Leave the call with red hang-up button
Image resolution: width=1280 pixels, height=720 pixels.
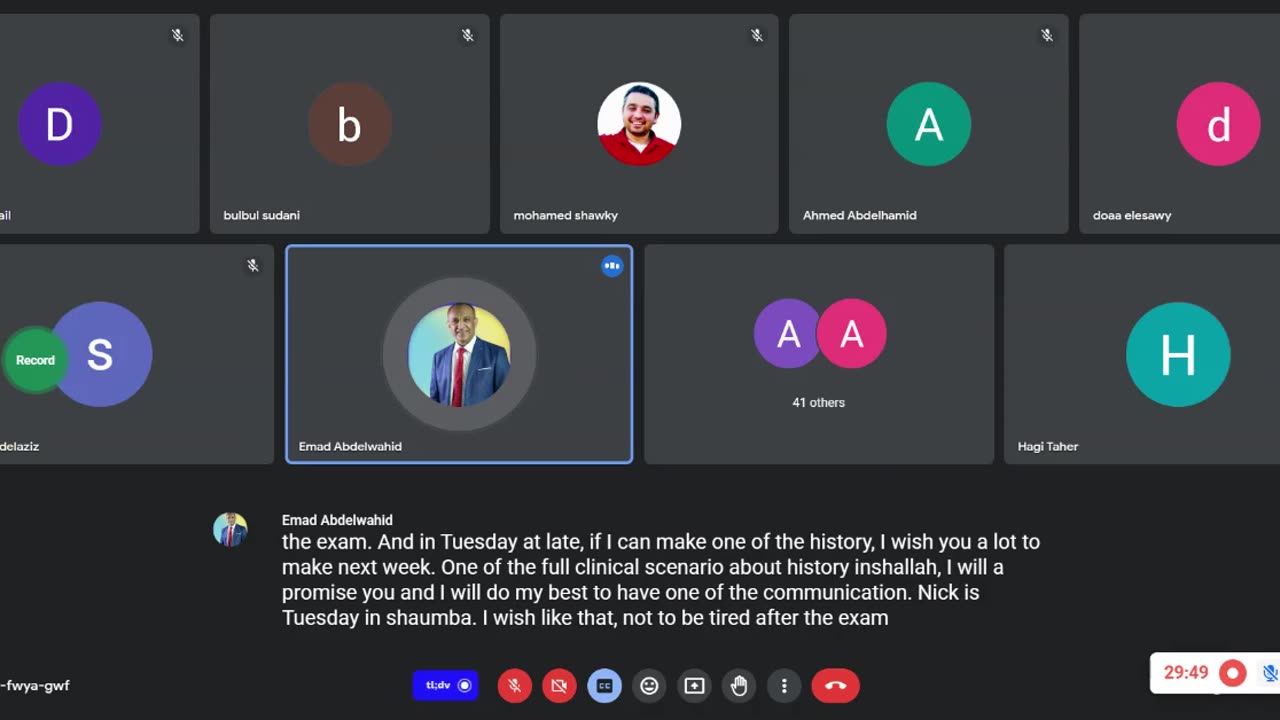[836, 685]
